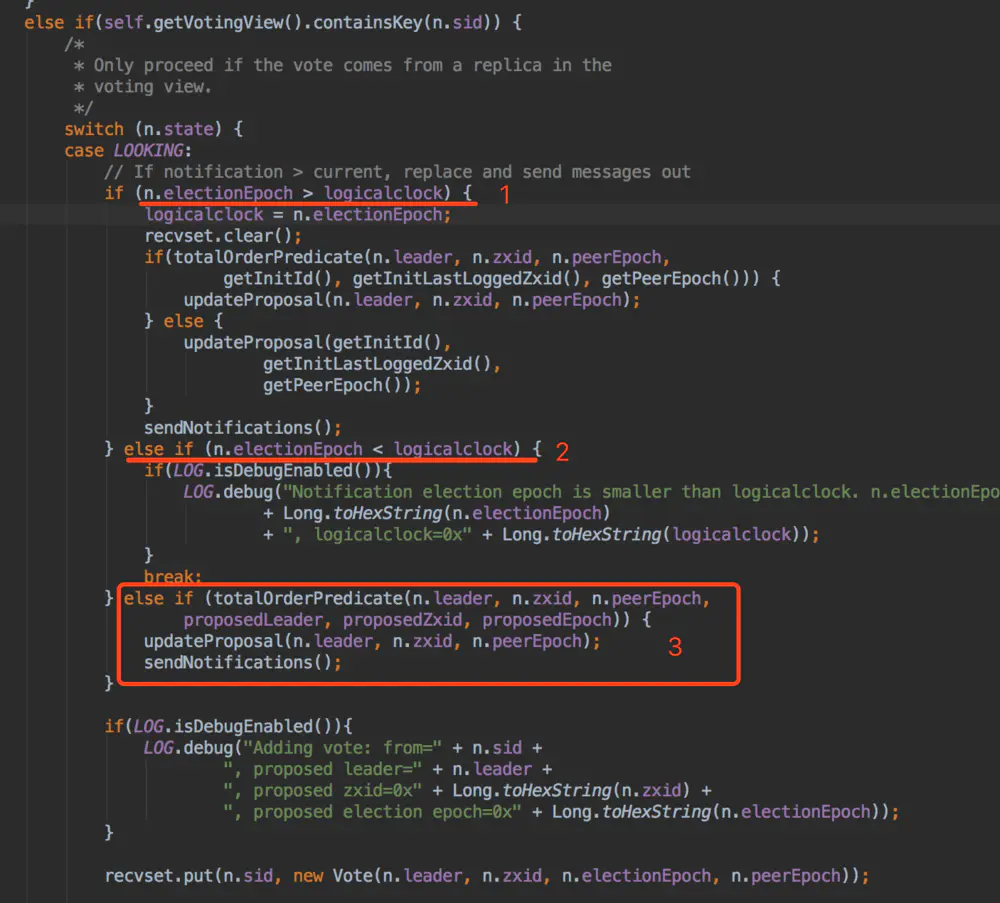This screenshot has height=903, width=1000.
Task: Click string "Notification election epoch is smaller than logicalclock"
Action: [x=573, y=492]
